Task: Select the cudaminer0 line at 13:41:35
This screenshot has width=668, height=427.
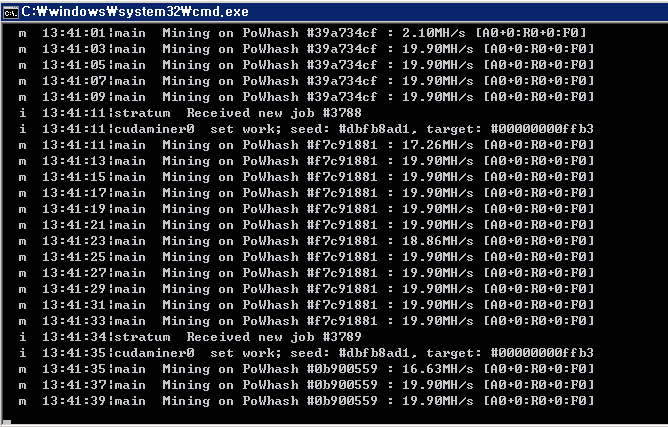Action: point(306,352)
